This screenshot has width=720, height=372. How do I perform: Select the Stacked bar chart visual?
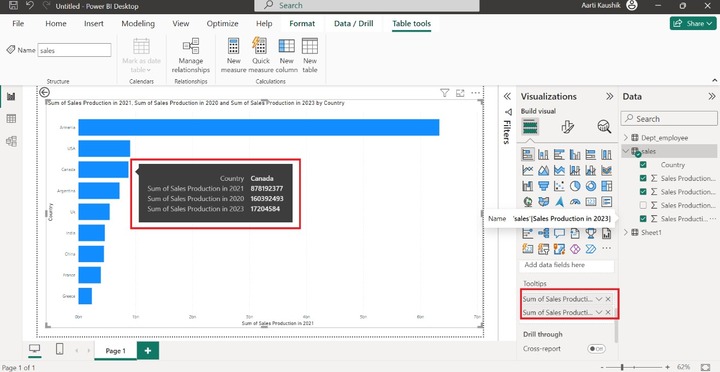coord(528,154)
